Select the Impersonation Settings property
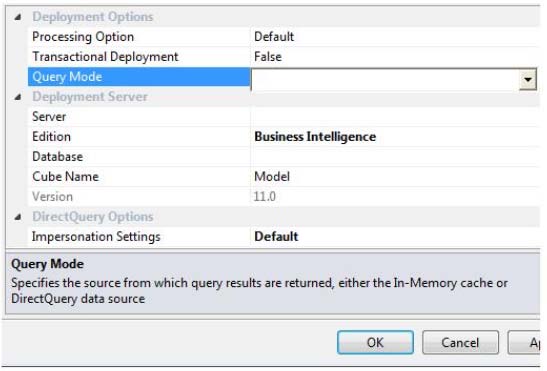 tap(96, 237)
